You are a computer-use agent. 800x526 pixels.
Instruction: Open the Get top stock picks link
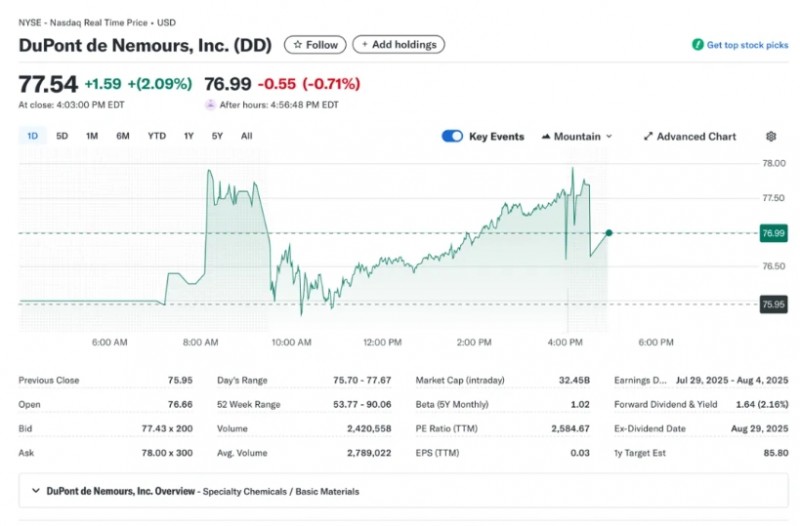click(x=747, y=45)
